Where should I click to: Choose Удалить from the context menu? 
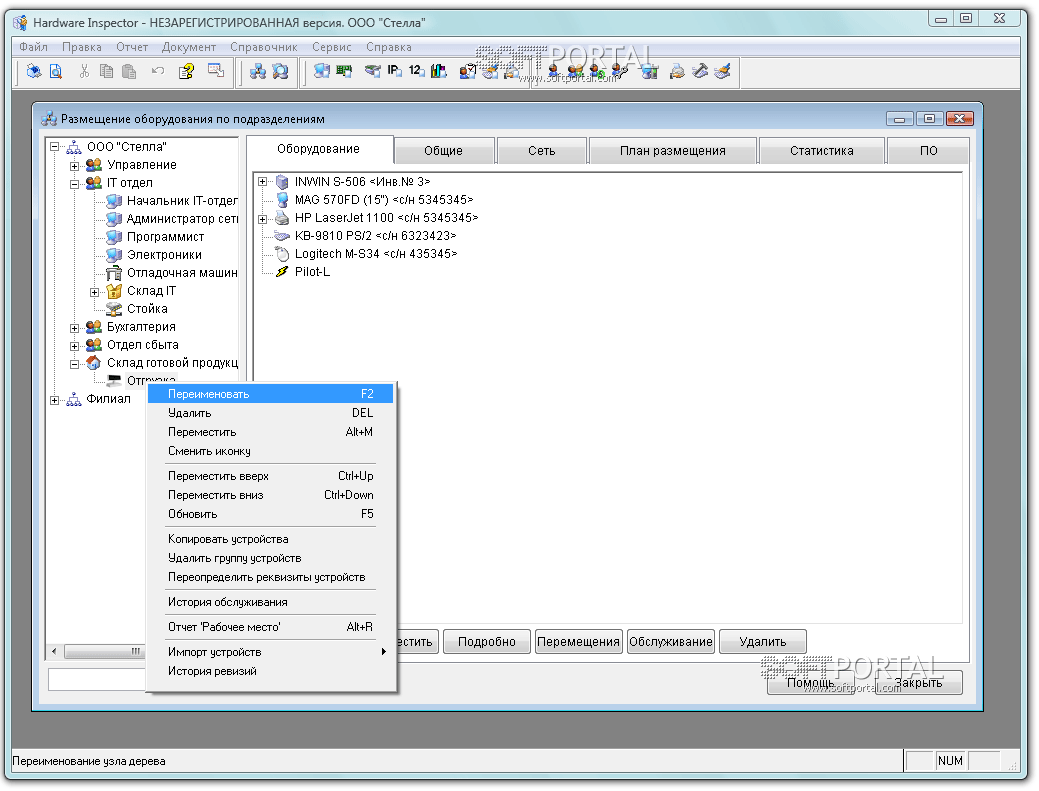tap(271, 413)
